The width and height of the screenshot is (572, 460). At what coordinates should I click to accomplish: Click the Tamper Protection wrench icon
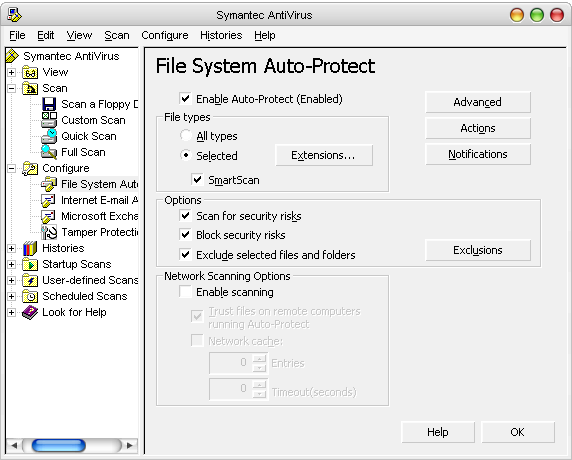49,232
